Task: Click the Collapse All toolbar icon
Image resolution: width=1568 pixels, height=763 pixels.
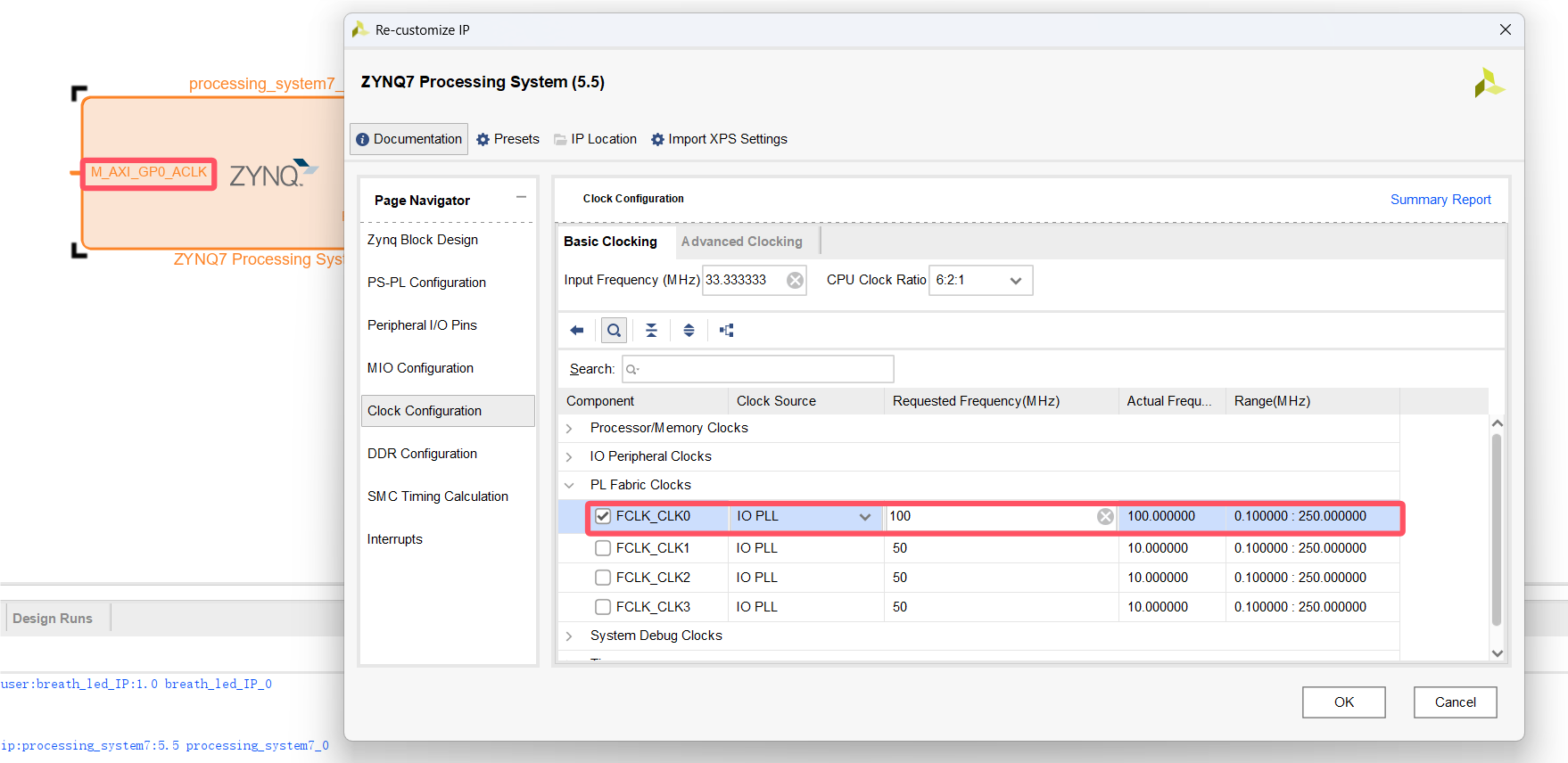Action: click(651, 331)
